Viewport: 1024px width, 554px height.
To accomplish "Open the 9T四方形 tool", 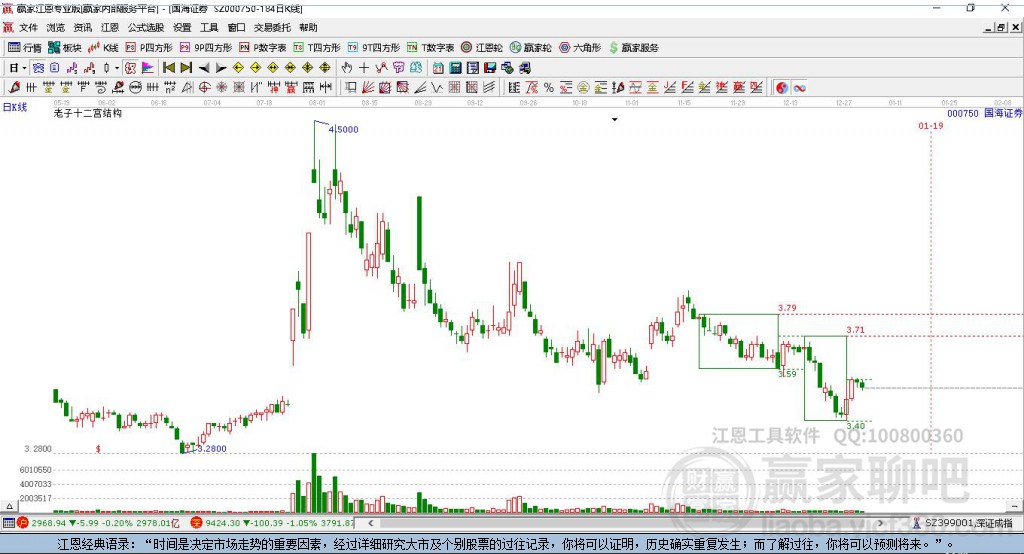I will (374, 48).
